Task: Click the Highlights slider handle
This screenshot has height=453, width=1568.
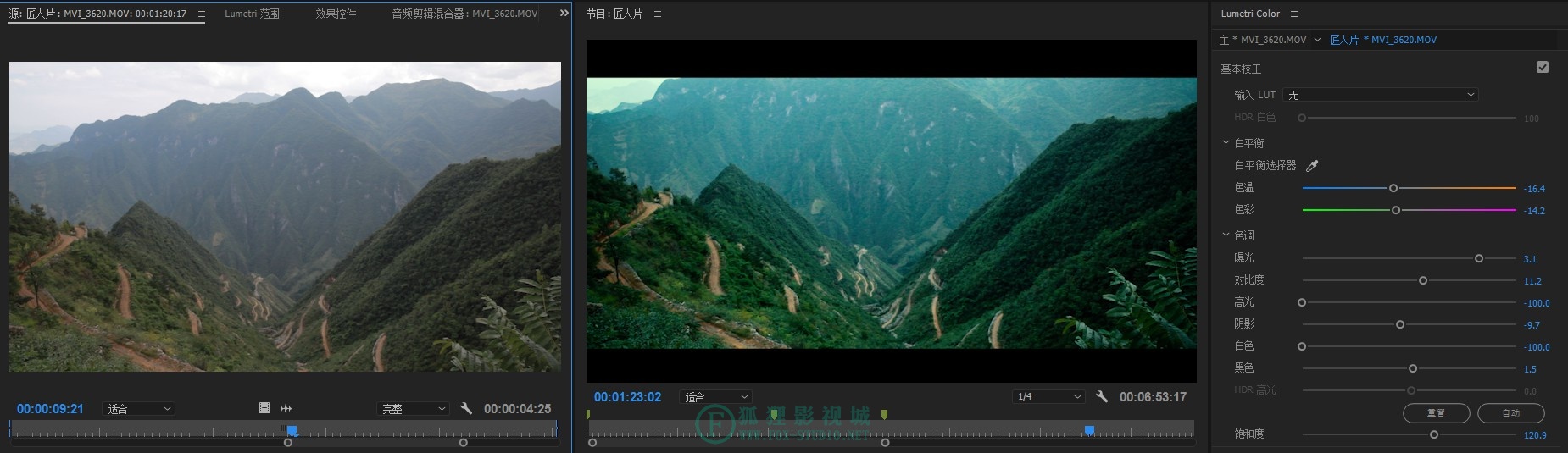Action: (1302, 302)
